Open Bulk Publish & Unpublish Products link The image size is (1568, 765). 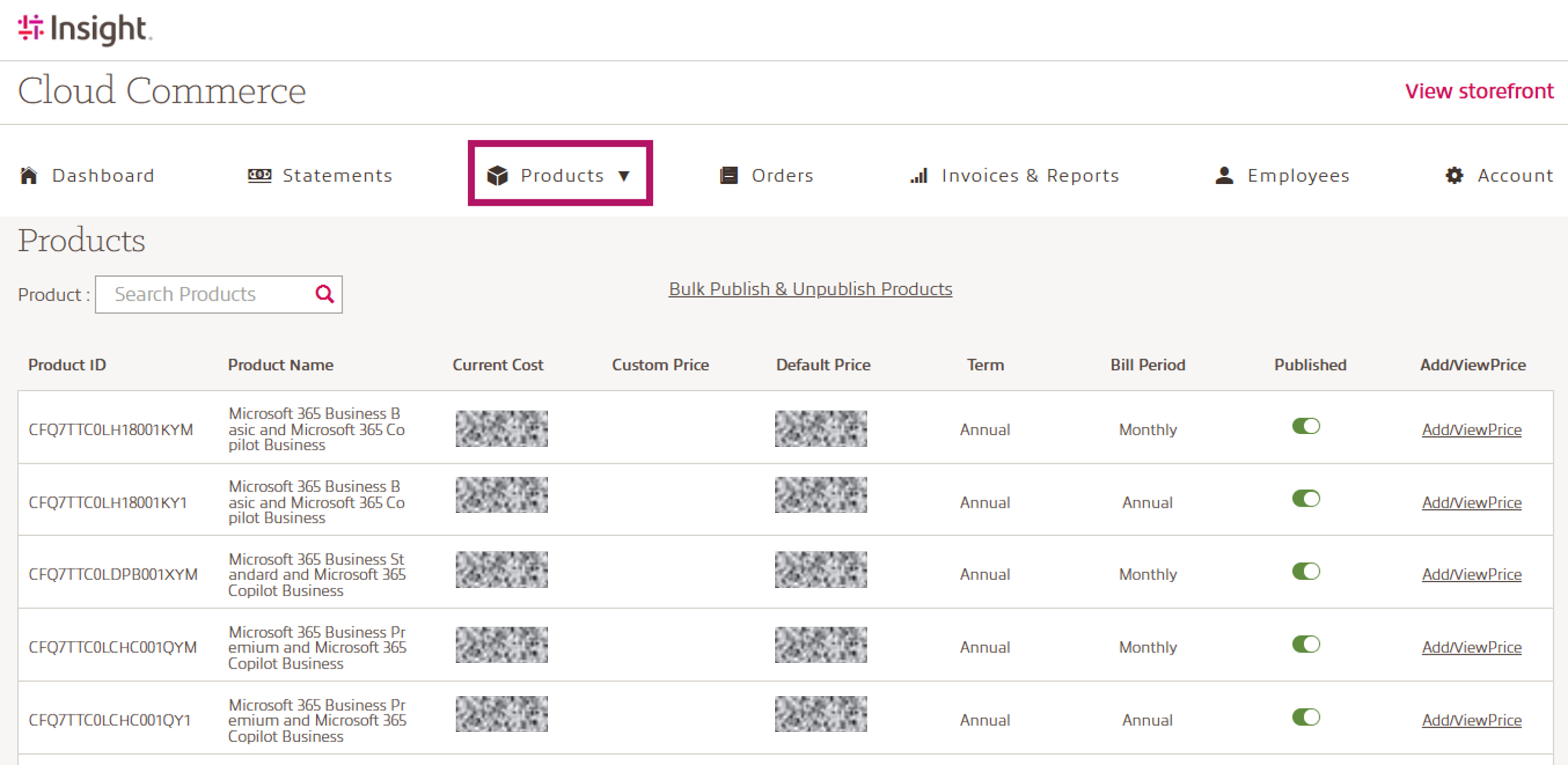(x=810, y=289)
